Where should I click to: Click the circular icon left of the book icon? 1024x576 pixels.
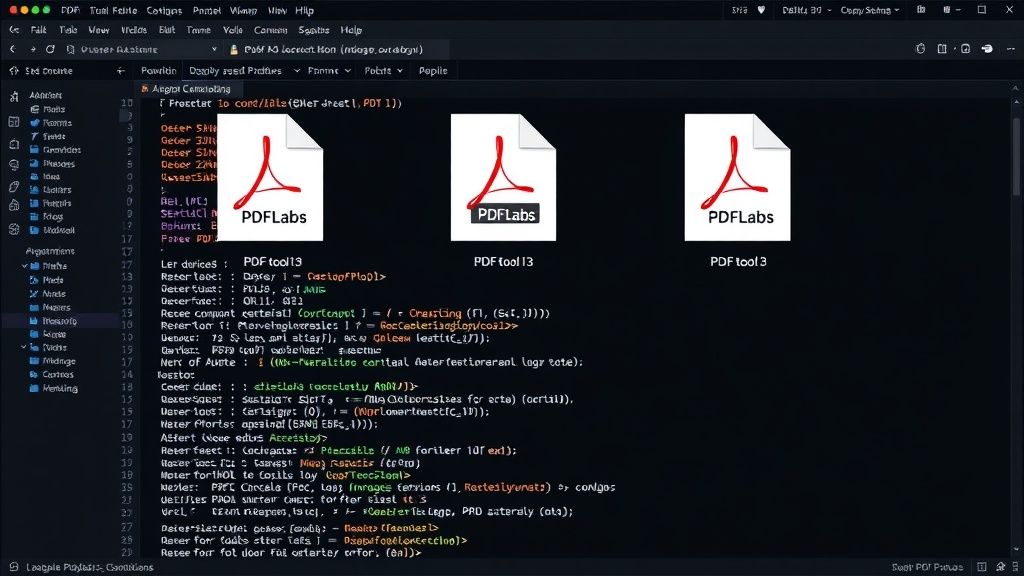(x=920, y=49)
